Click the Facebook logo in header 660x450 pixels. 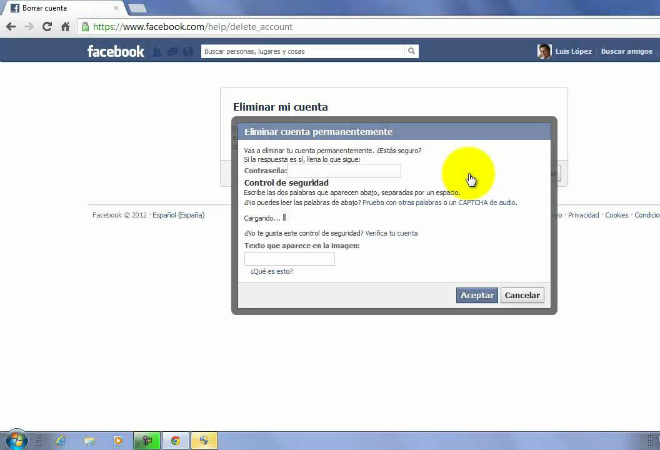click(115, 51)
